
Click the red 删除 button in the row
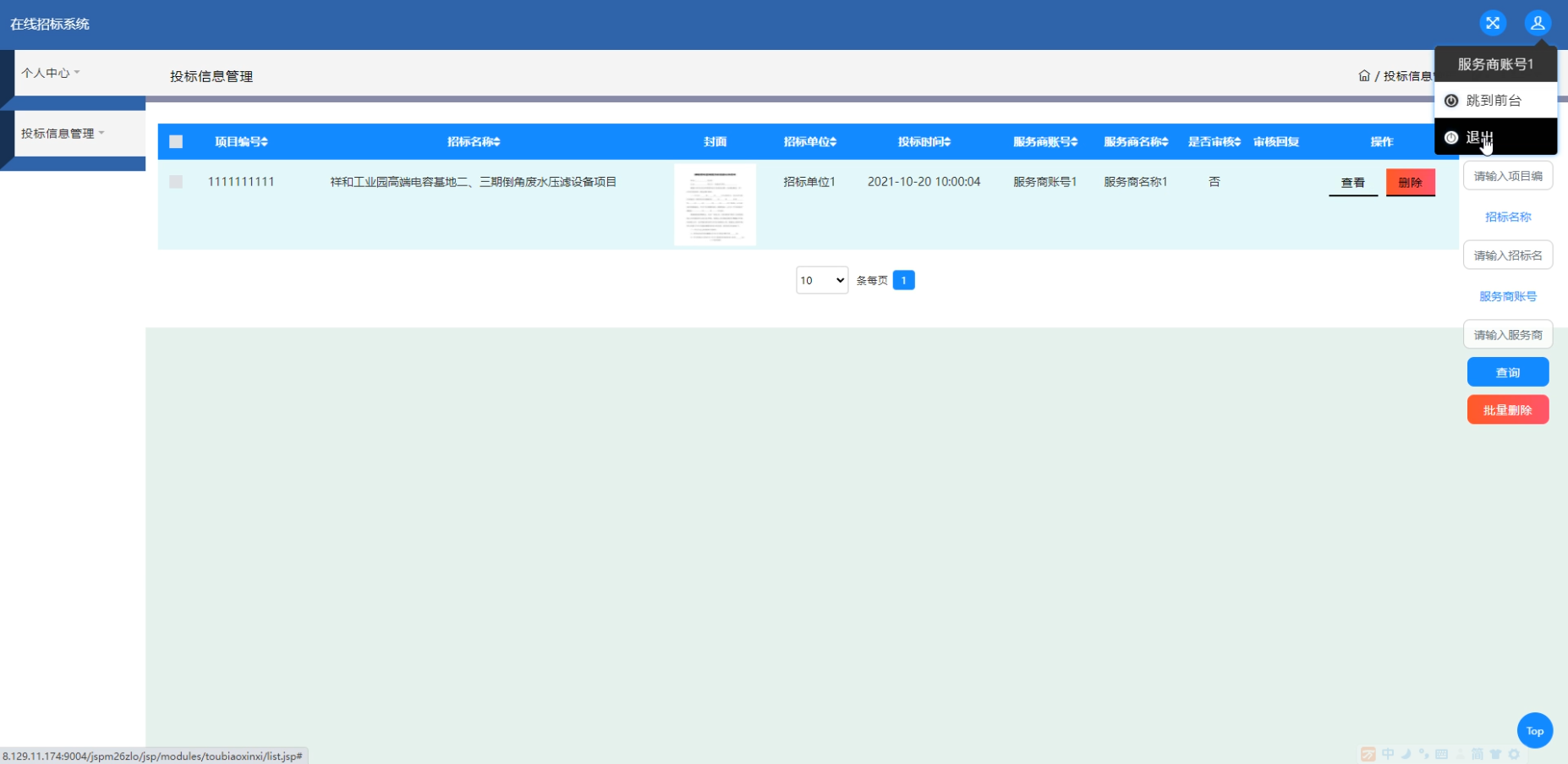(1411, 183)
